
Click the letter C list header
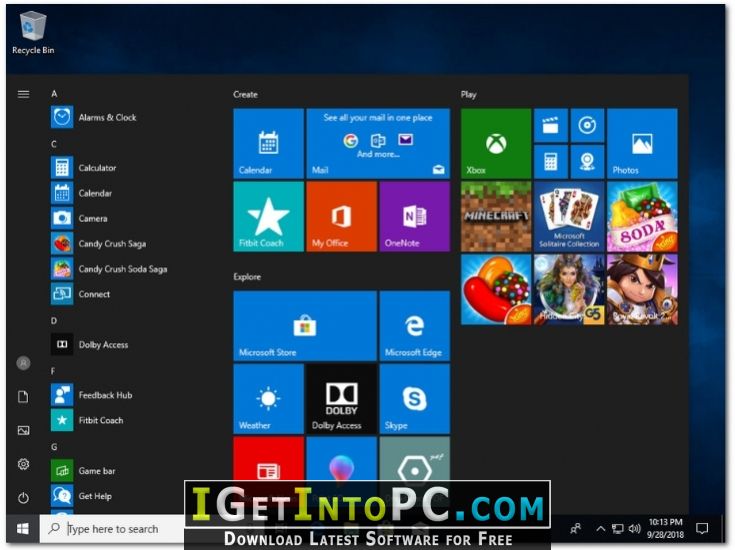[x=54, y=144]
